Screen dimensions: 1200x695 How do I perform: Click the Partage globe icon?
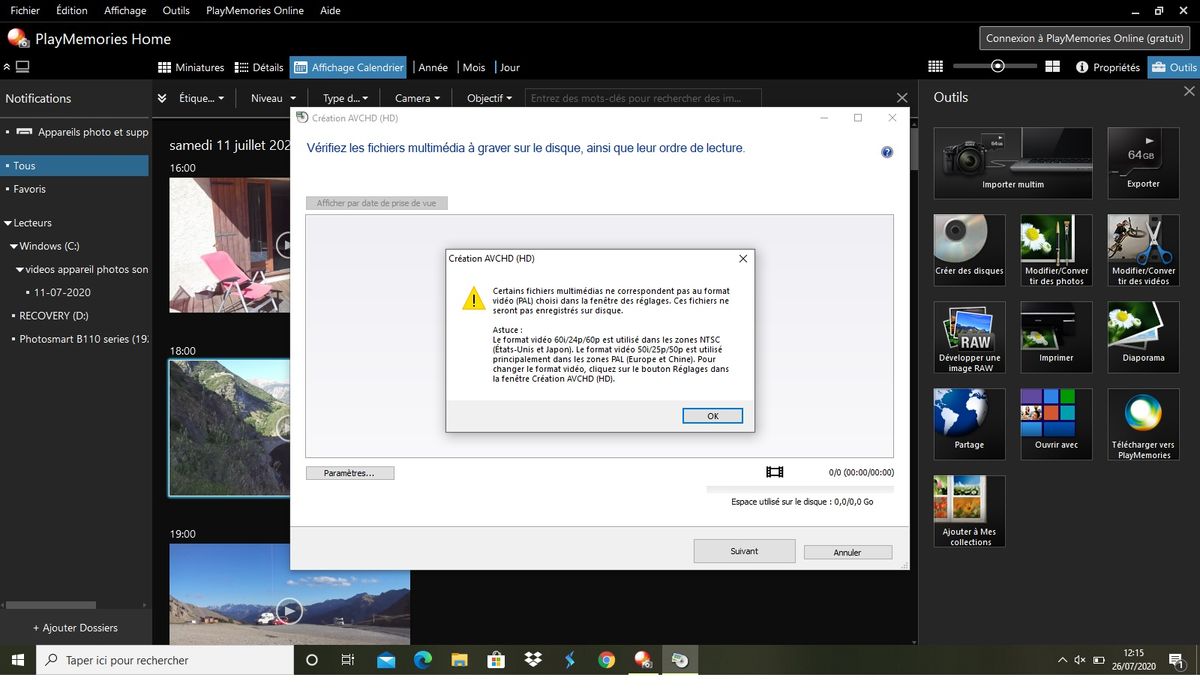tap(969, 423)
